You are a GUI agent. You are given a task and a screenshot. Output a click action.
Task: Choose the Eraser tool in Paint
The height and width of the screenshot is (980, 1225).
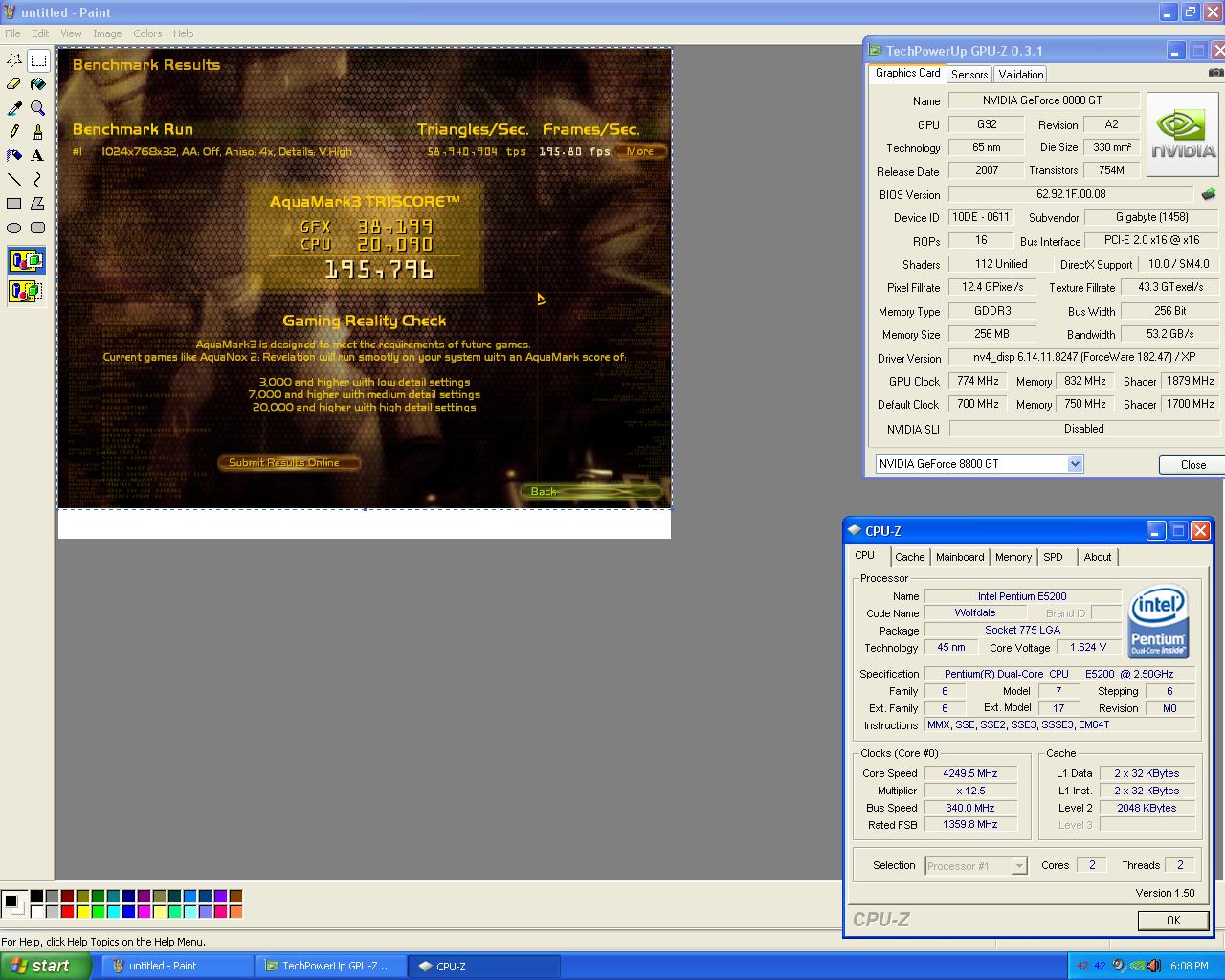(14, 84)
